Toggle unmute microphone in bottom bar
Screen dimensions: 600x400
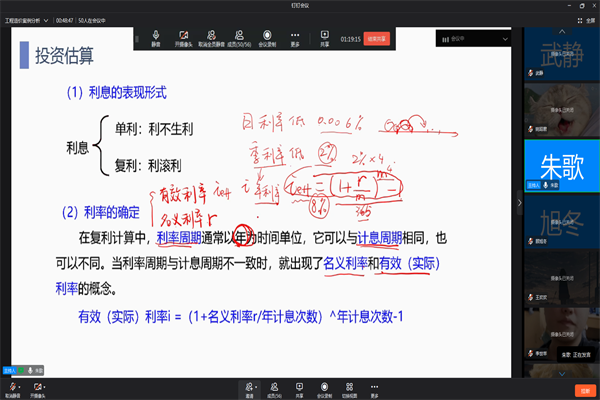(x=13, y=390)
